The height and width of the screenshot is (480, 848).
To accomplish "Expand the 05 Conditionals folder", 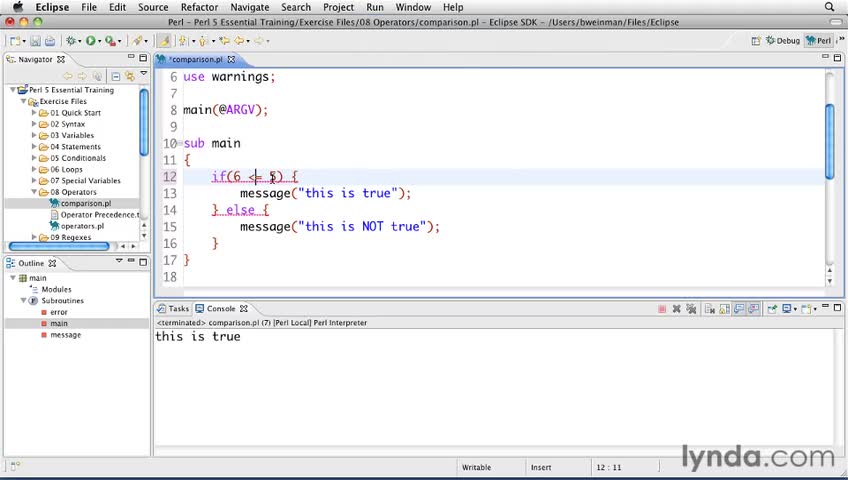I will pos(34,158).
